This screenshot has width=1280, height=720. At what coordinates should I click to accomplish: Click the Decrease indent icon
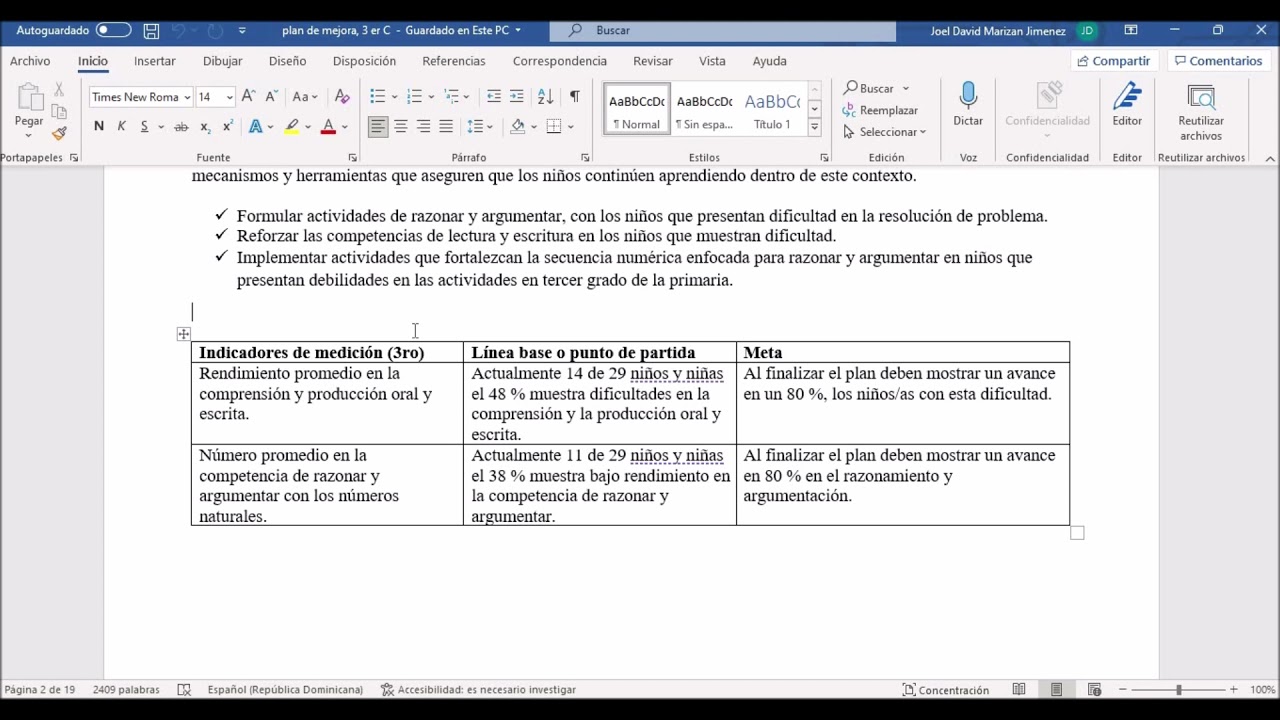pos(493,97)
